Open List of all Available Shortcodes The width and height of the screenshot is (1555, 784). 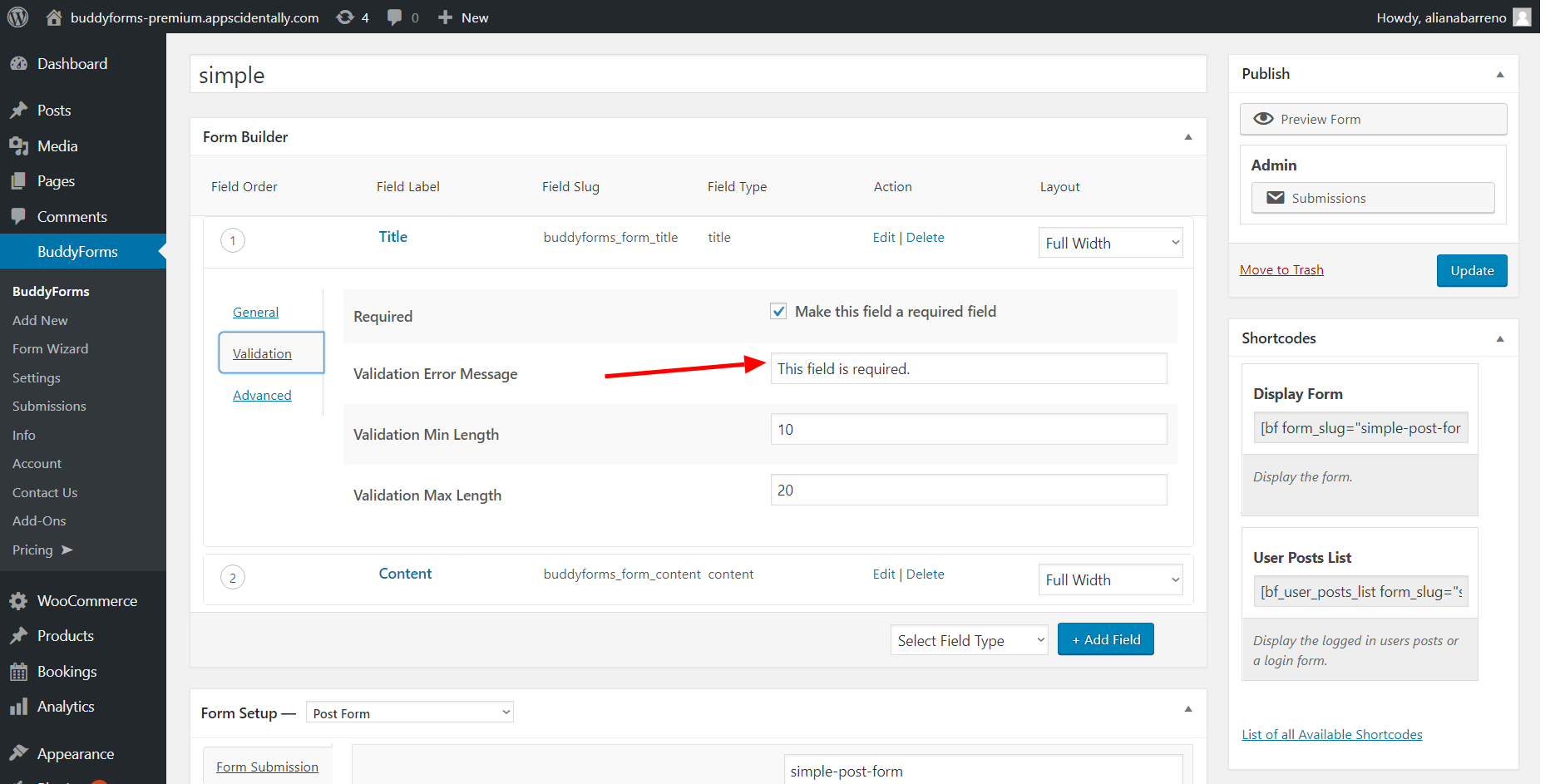[1331, 733]
